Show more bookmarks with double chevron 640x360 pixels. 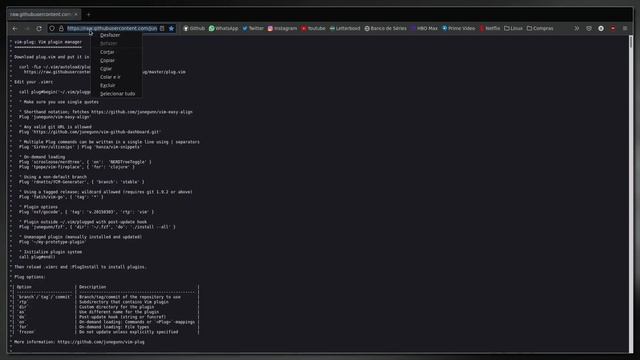(x=576, y=29)
